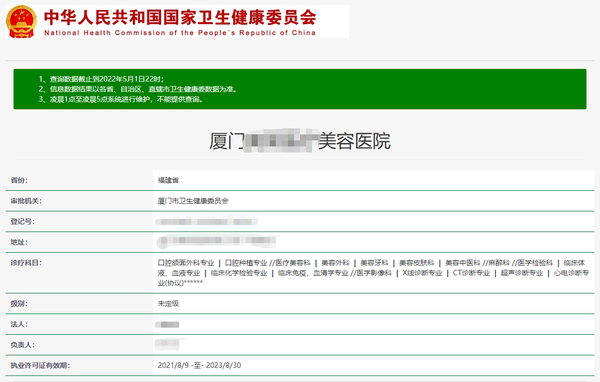Select the validity period 2021/8/9 -至- 2023/8/30

pyautogui.click(x=199, y=366)
